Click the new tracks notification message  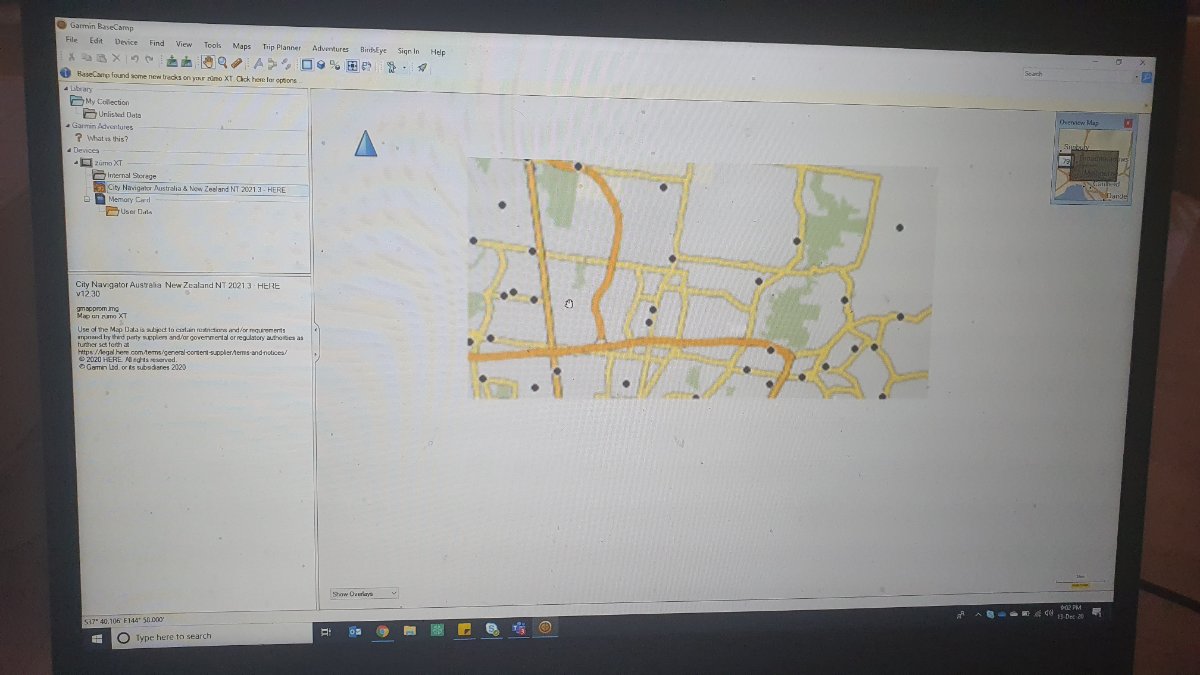[187, 77]
